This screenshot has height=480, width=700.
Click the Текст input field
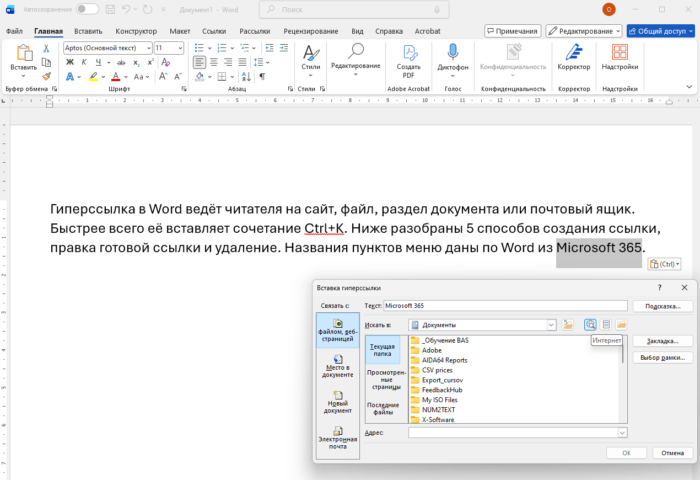[x=505, y=306]
